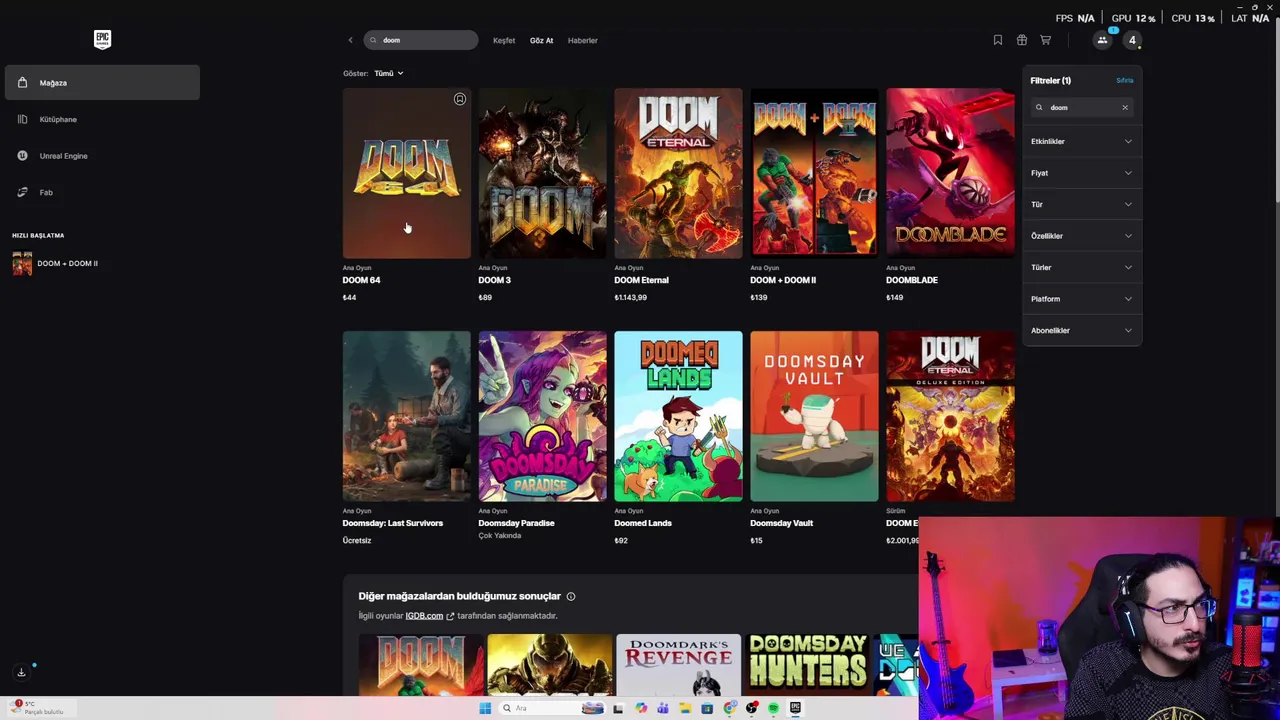This screenshot has width=1280, height=720.
Task: Expand the Türler filter
Action: pos(1082,267)
